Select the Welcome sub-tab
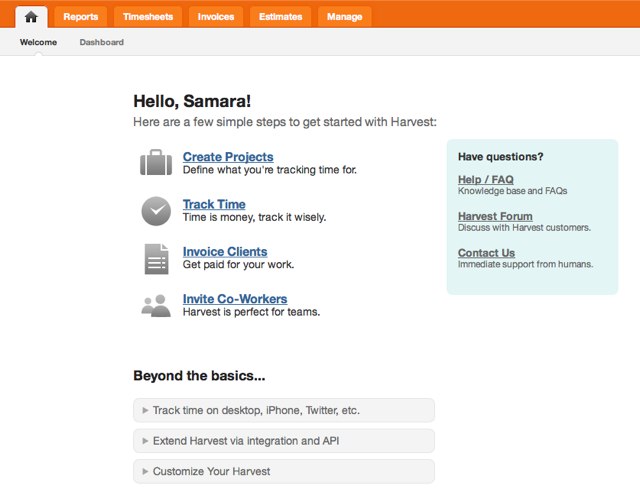This screenshot has width=640, height=502. pyautogui.click(x=38, y=42)
